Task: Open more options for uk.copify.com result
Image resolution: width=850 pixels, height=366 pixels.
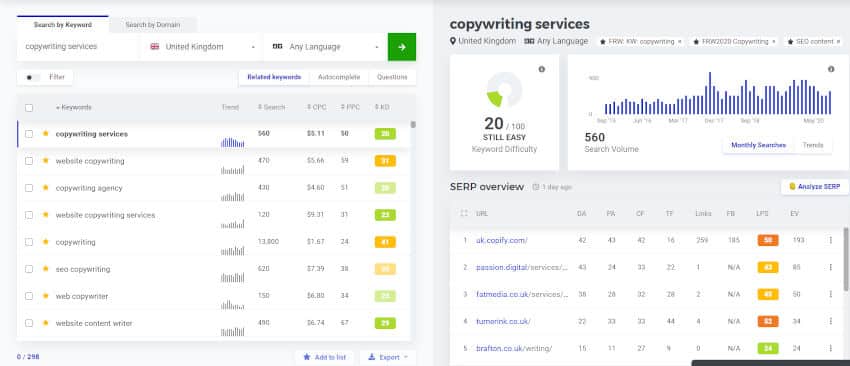Action: pos(830,240)
